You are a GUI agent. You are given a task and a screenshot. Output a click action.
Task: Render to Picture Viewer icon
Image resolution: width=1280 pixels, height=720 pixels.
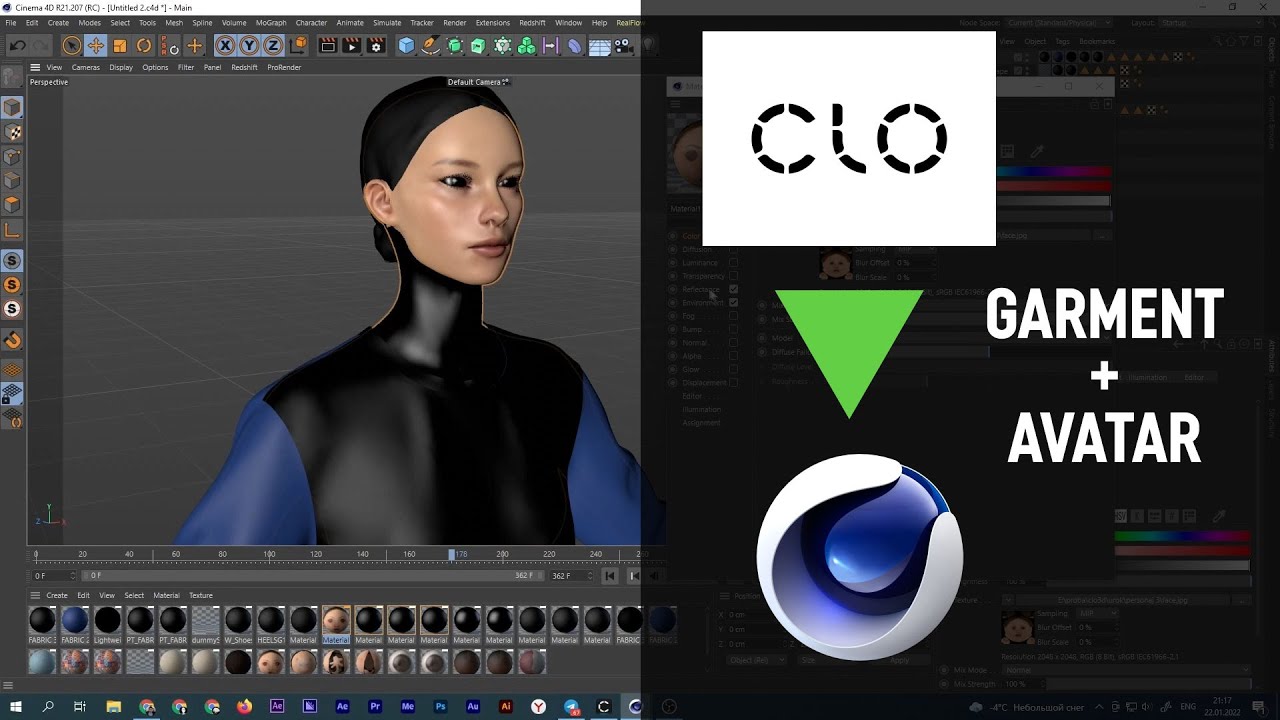pos(351,45)
